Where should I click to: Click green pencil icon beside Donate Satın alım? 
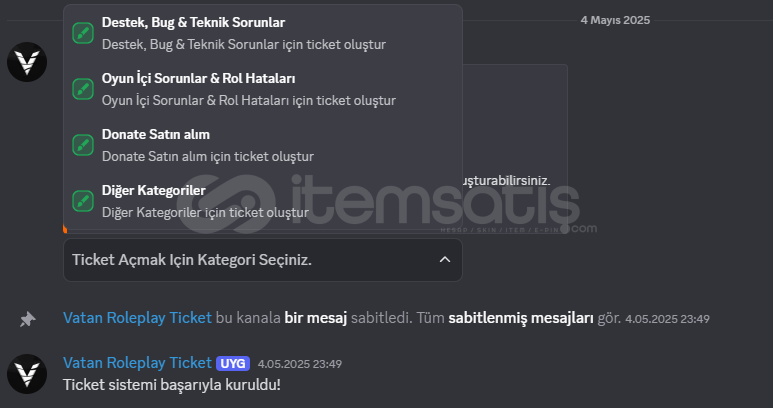click(x=83, y=145)
